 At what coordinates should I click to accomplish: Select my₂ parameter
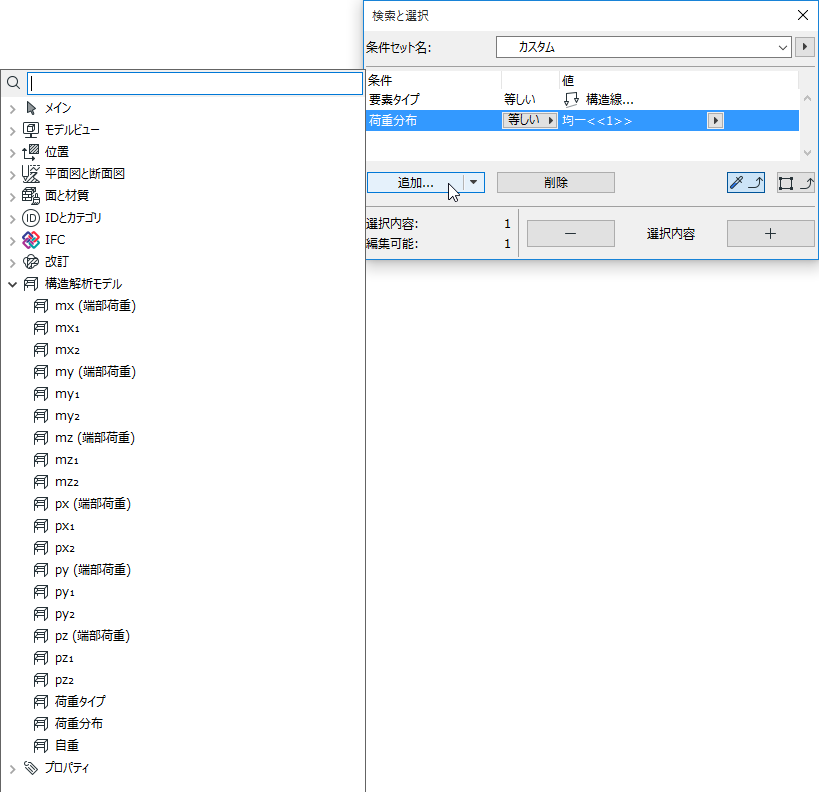pos(67,416)
